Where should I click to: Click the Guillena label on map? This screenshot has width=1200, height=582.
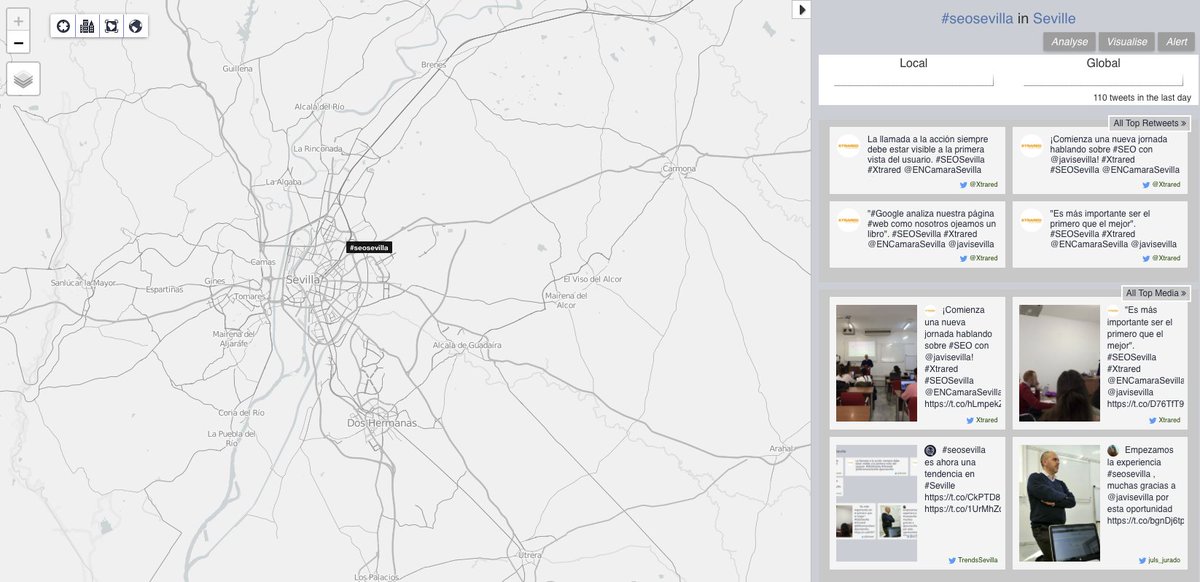pos(238,69)
